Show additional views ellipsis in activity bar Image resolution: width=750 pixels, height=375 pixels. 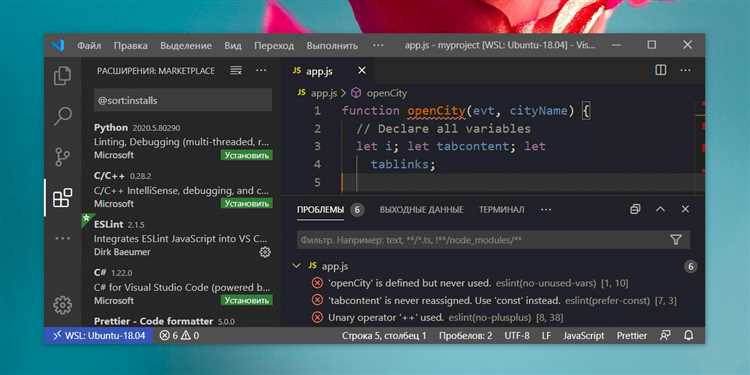(x=63, y=238)
